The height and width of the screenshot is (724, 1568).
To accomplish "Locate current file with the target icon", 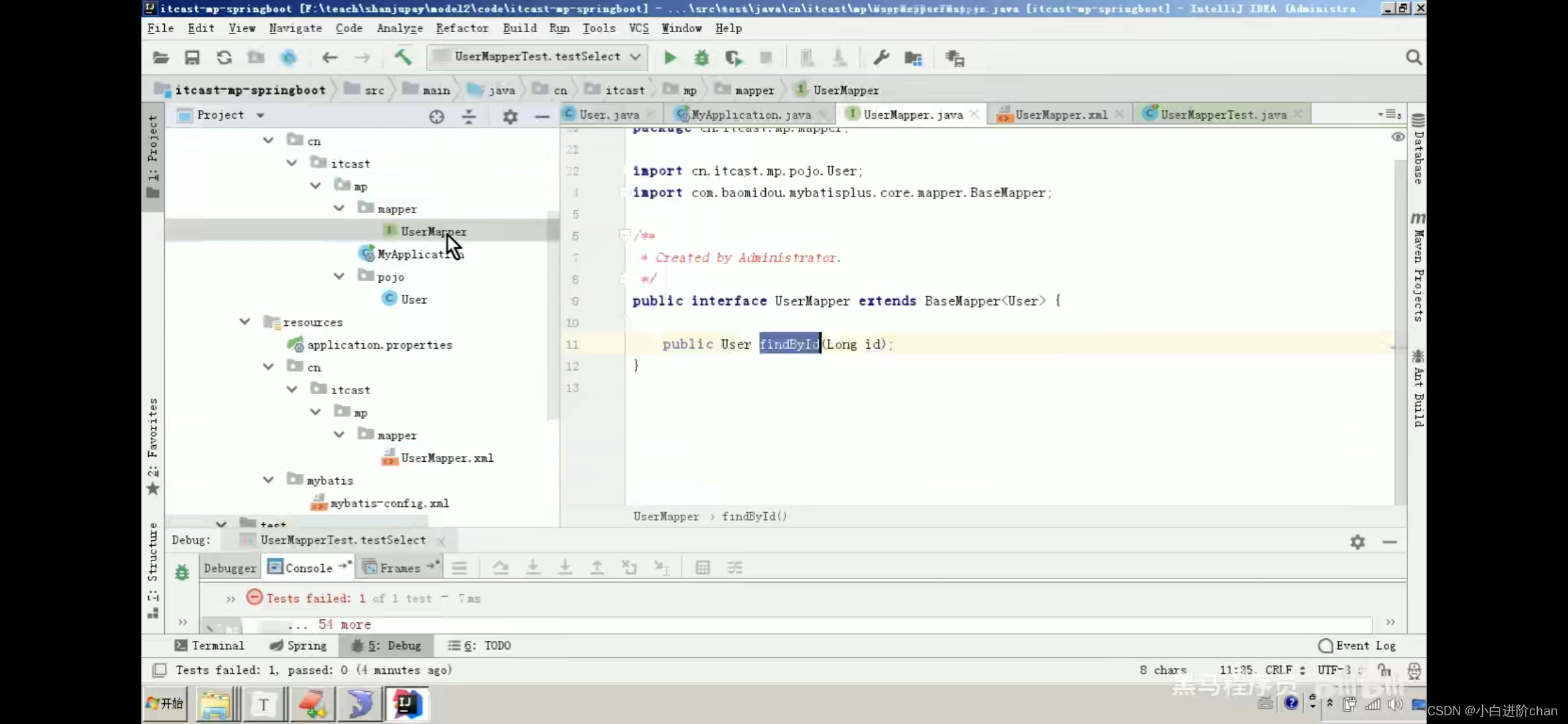I will pos(437,117).
